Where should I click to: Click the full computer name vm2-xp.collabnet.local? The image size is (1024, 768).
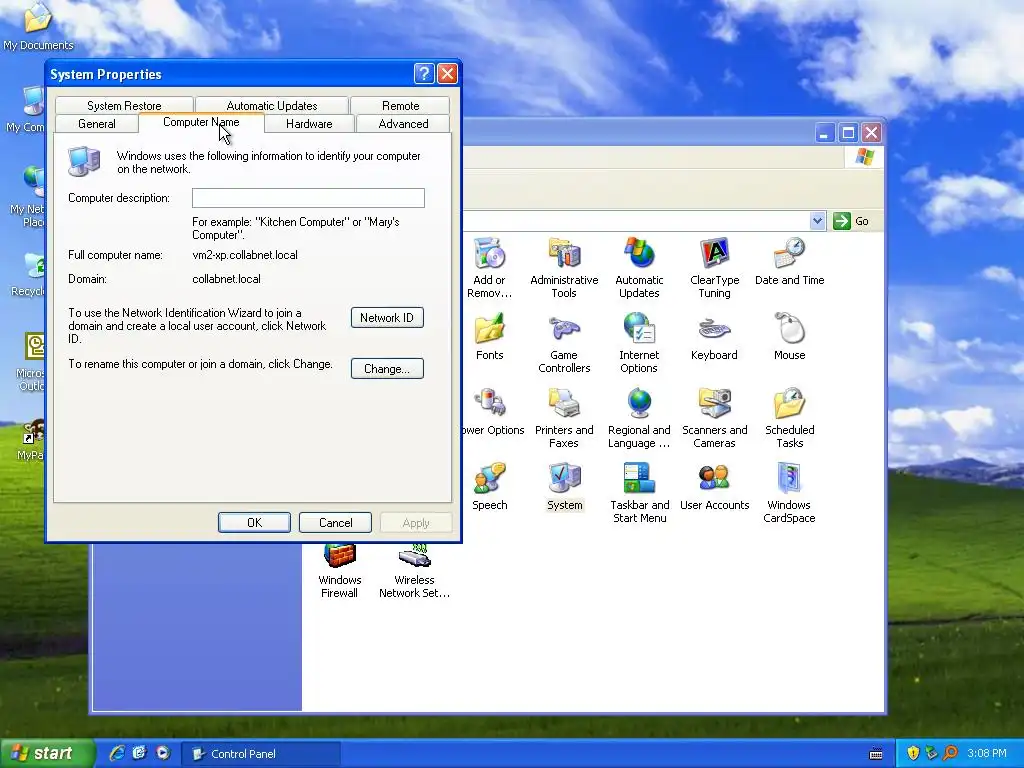(x=245, y=255)
